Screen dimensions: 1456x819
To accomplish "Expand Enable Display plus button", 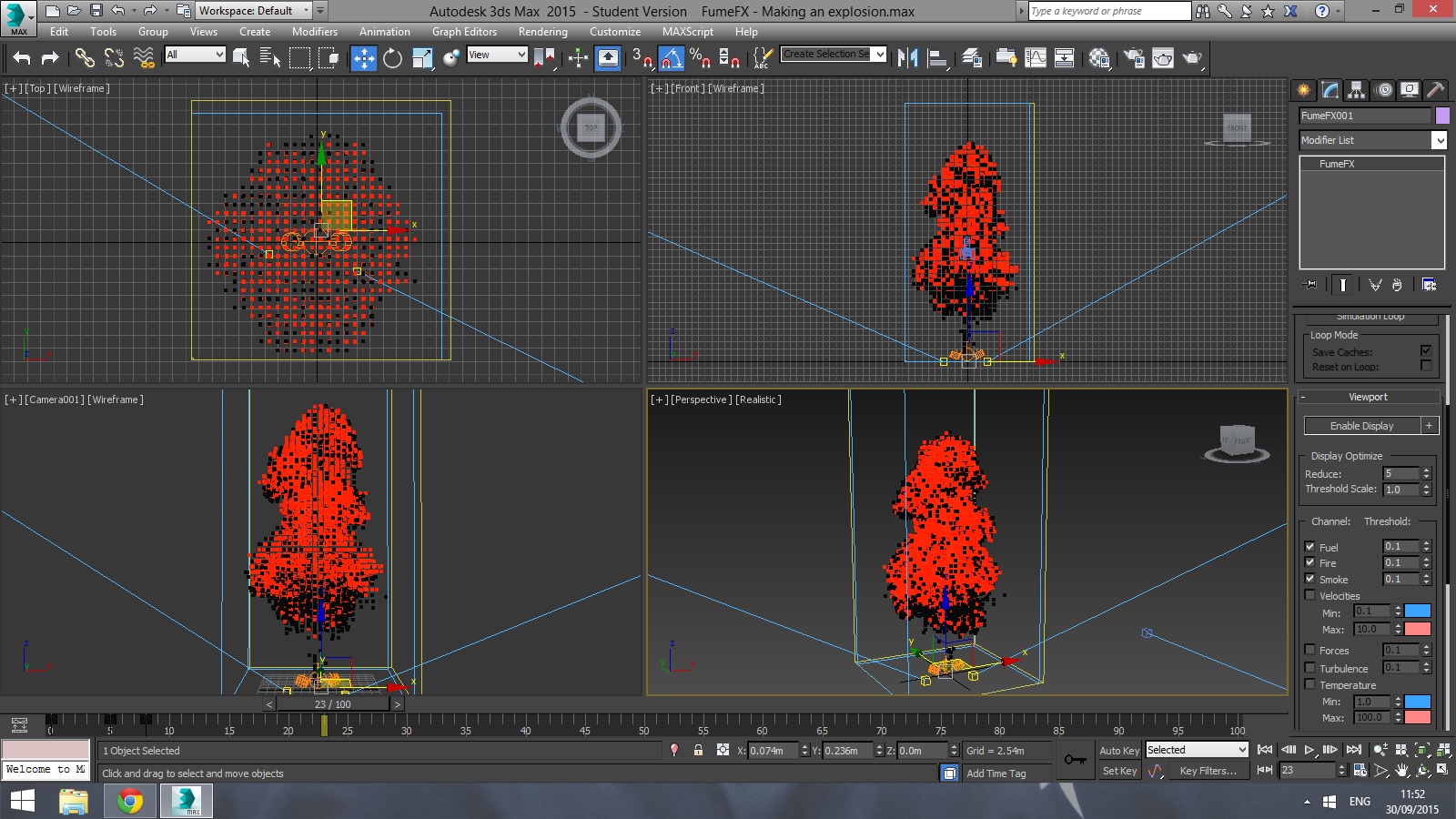I will click(1429, 426).
